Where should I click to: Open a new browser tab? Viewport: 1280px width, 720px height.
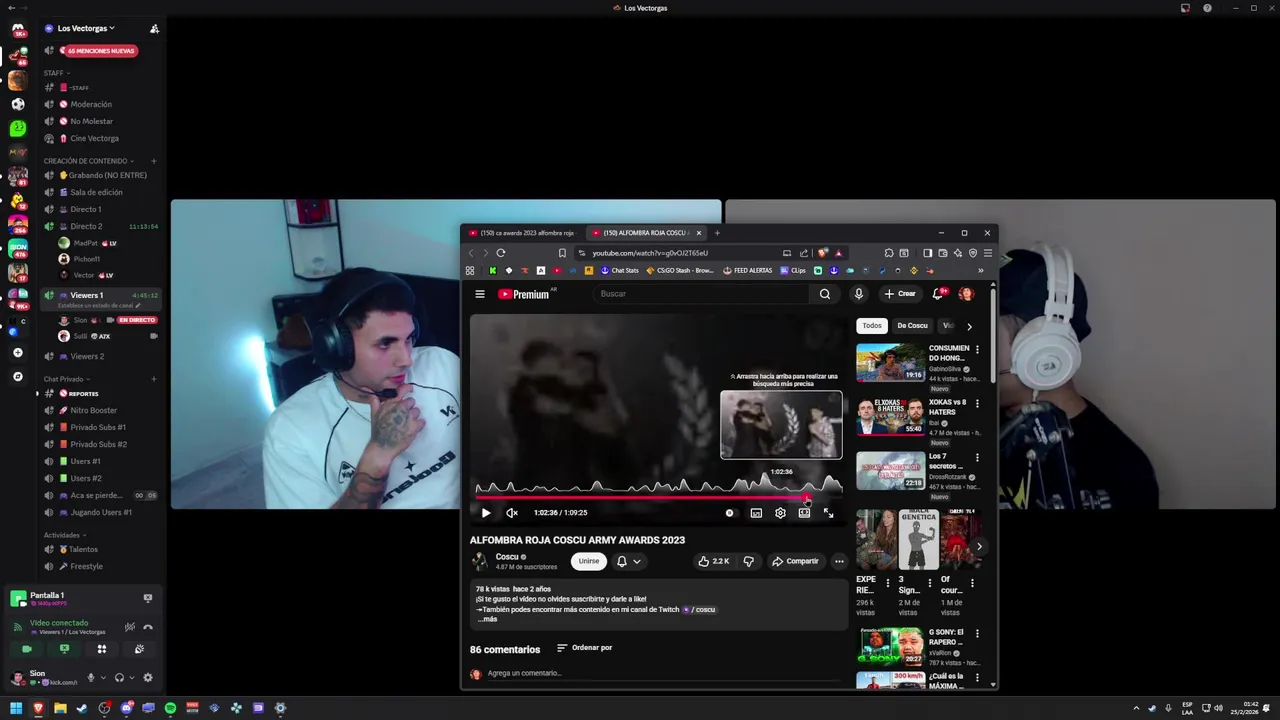[717, 233]
